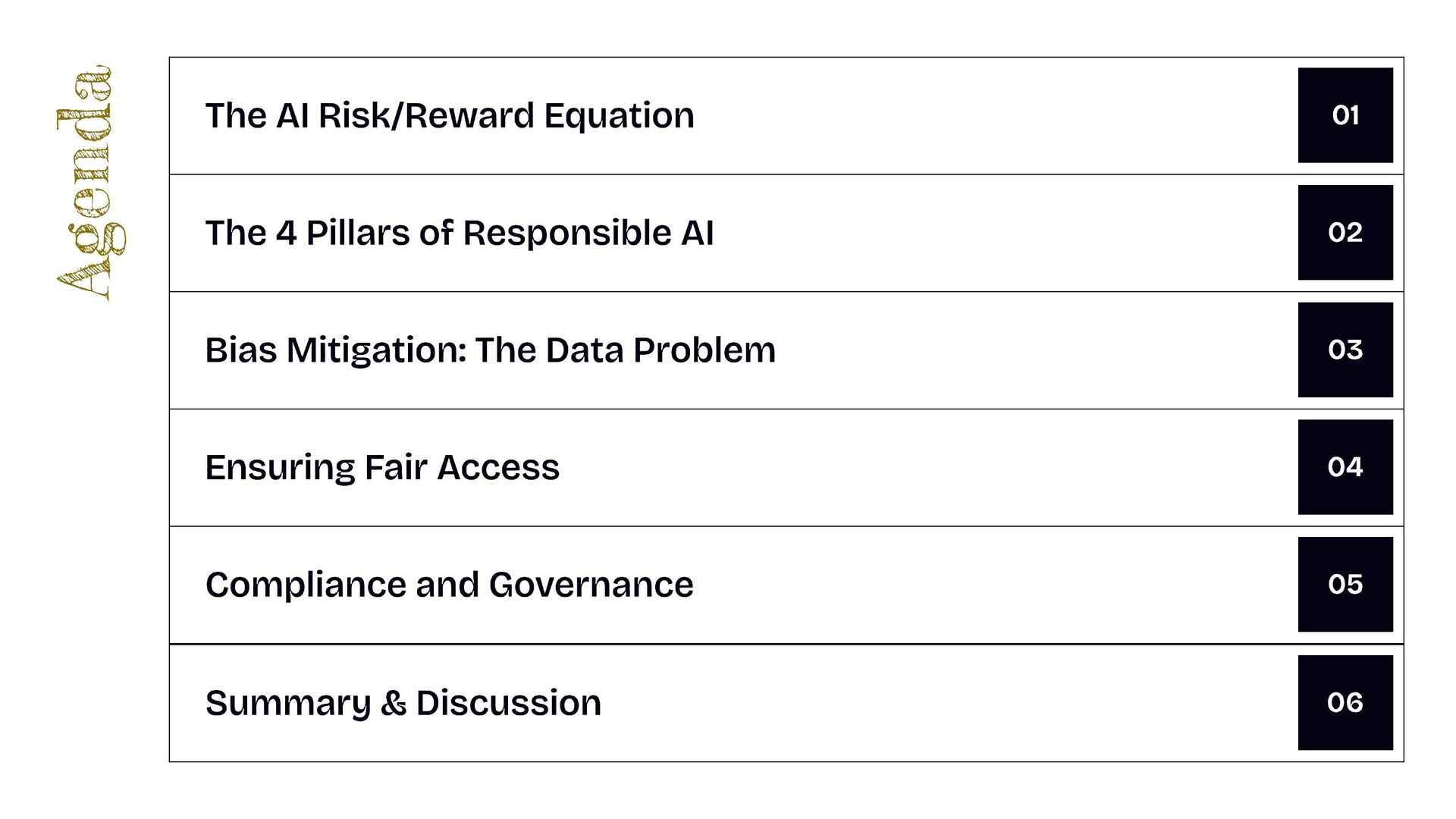Click the word "Responsible" in second item
Screen dimensions: 1456x819
pos(567,233)
